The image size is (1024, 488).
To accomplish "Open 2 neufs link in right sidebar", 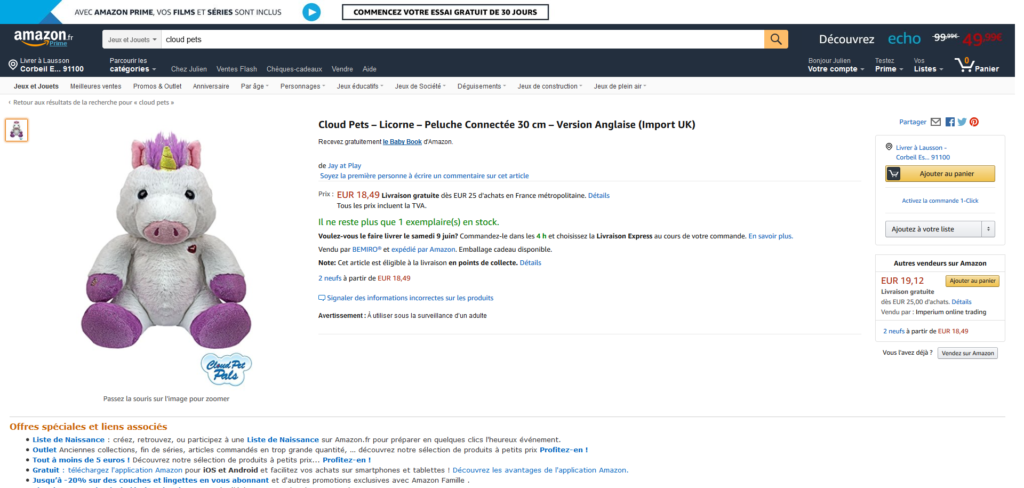I will point(893,331).
